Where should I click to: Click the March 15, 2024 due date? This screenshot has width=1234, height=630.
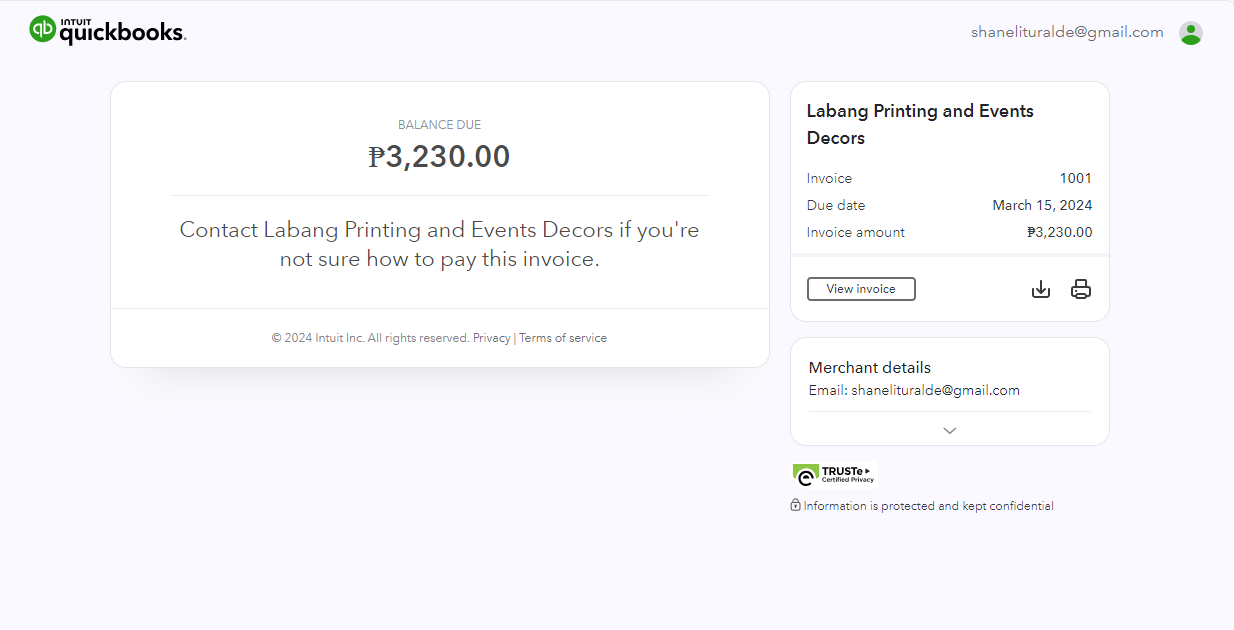point(1042,205)
